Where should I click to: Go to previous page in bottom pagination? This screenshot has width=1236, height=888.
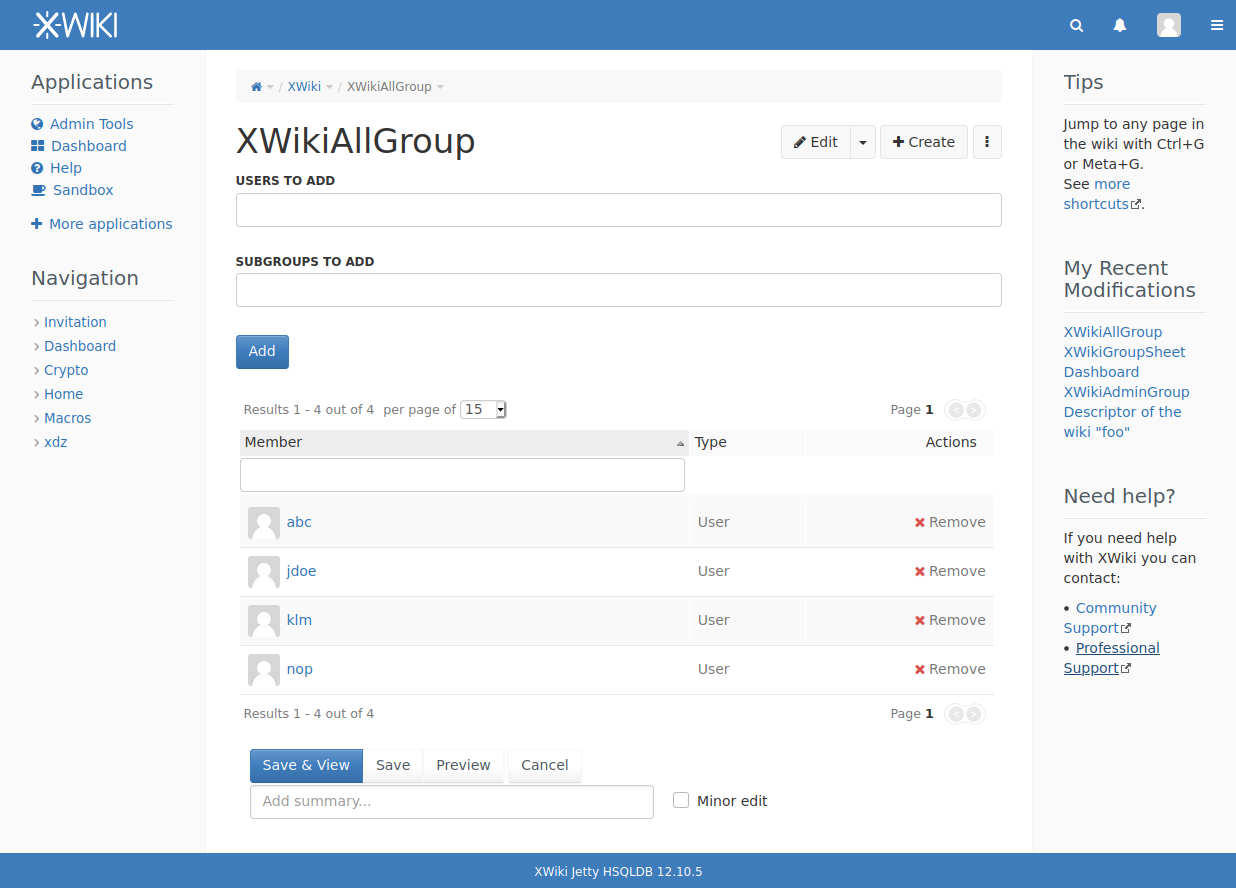pyautogui.click(x=955, y=714)
